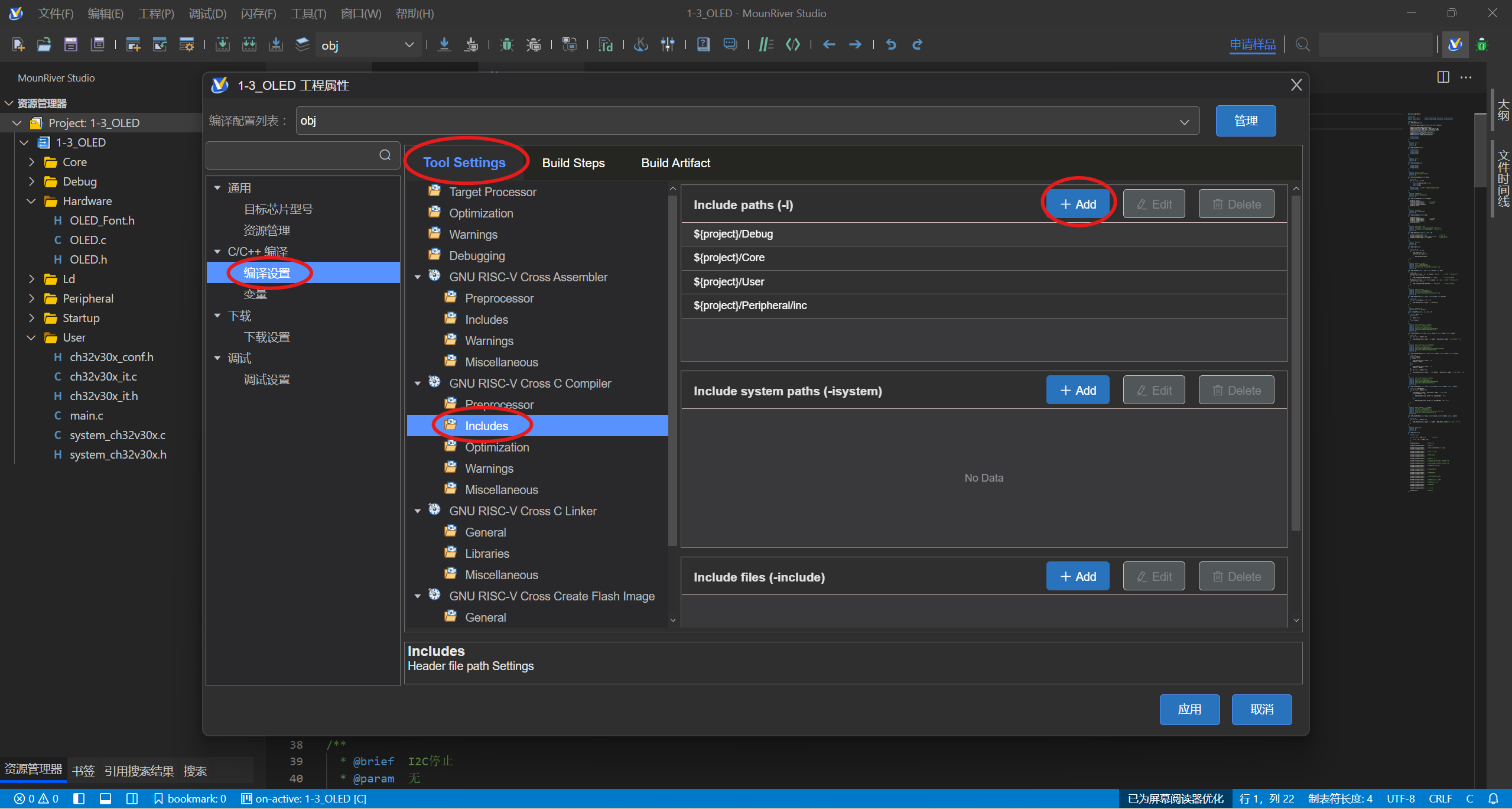The image size is (1512, 809).
Task: Click the sliders configuration toolbar icon
Action: 668,44
